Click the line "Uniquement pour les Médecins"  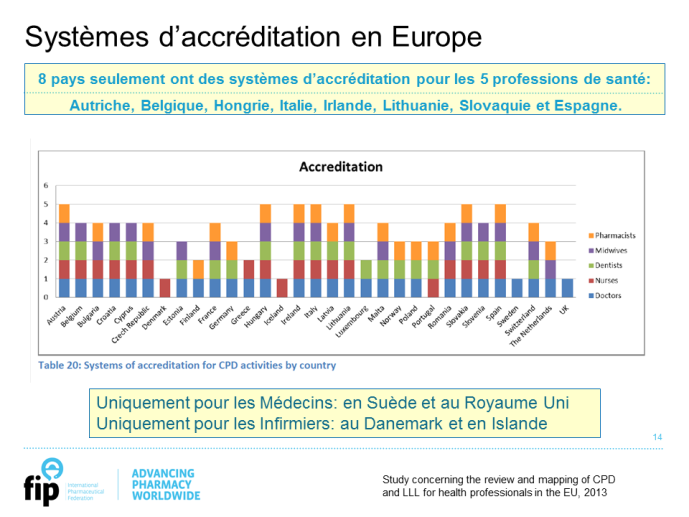pos(333,403)
